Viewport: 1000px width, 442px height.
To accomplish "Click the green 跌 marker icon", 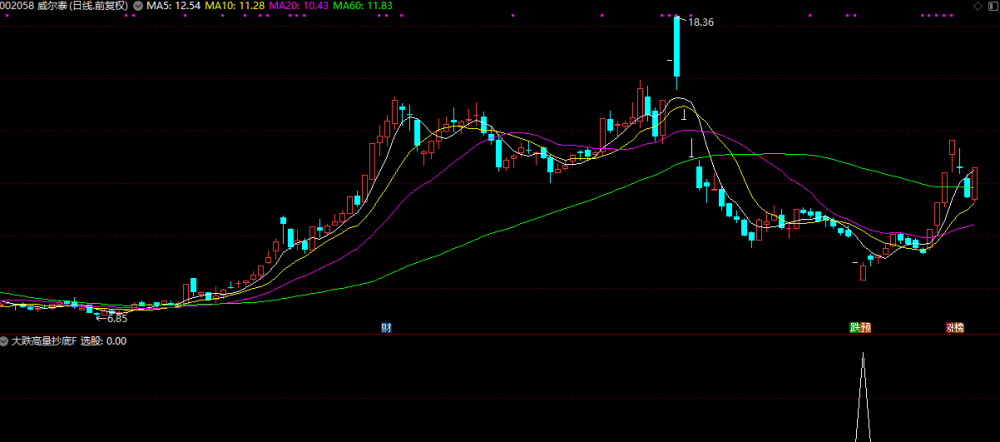I will 855,328.
